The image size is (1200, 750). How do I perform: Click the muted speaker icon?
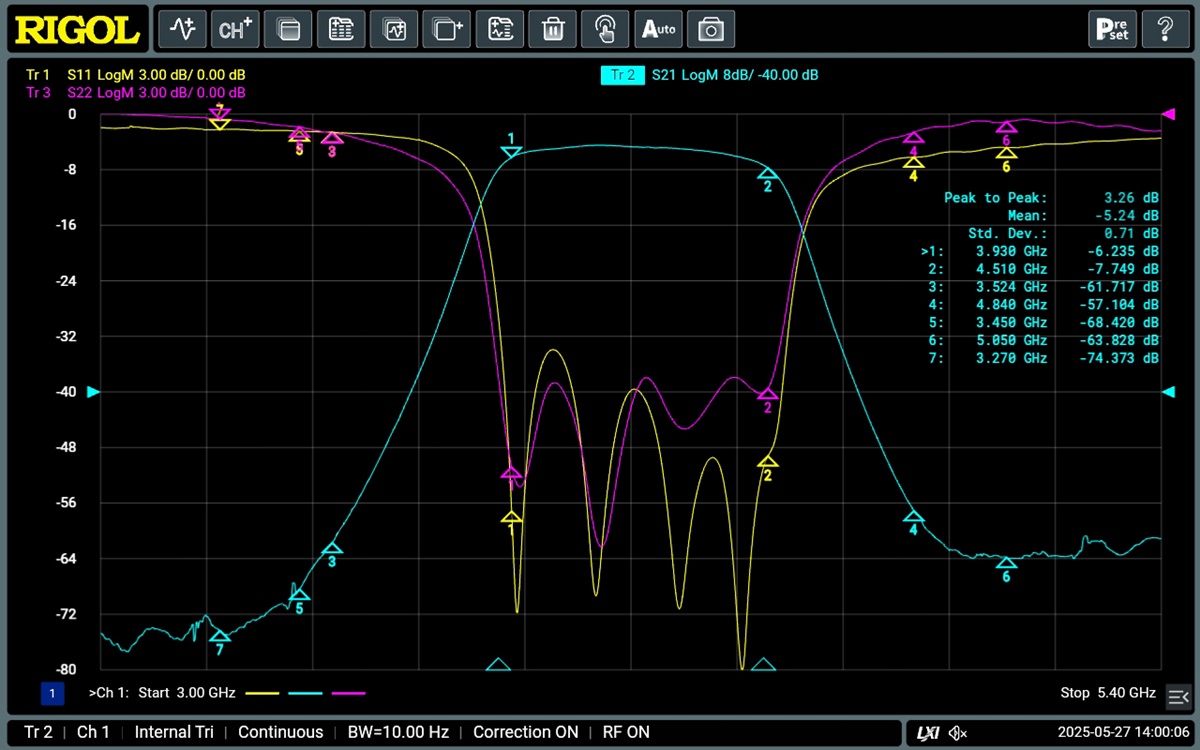click(957, 734)
